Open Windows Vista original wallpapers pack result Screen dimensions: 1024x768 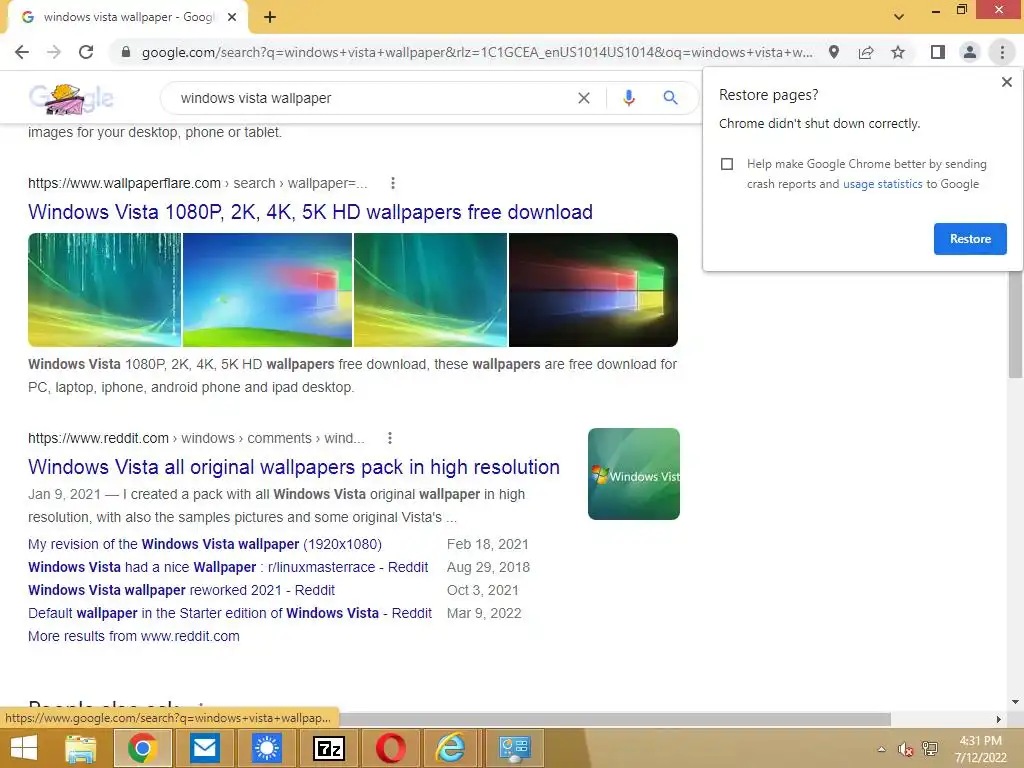pos(294,468)
